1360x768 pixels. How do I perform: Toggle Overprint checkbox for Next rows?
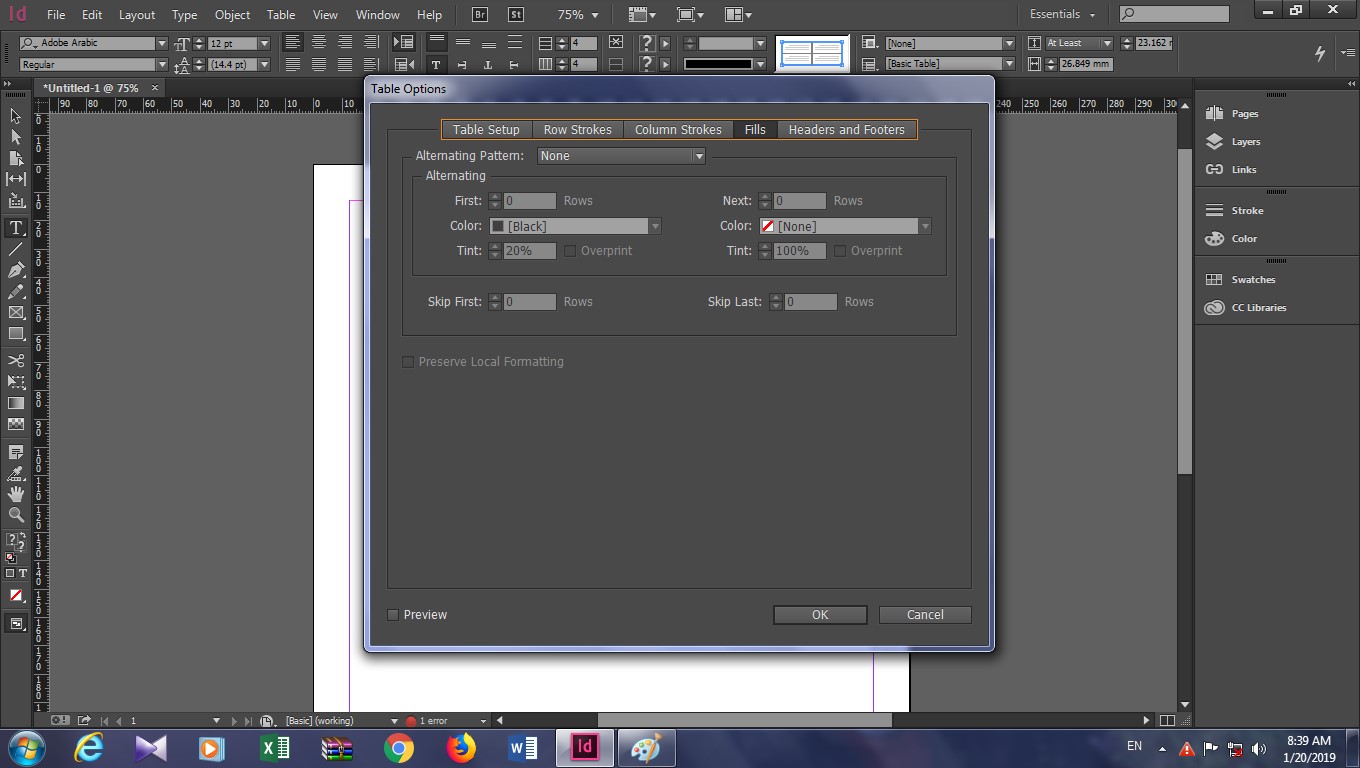(x=840, y=251)
